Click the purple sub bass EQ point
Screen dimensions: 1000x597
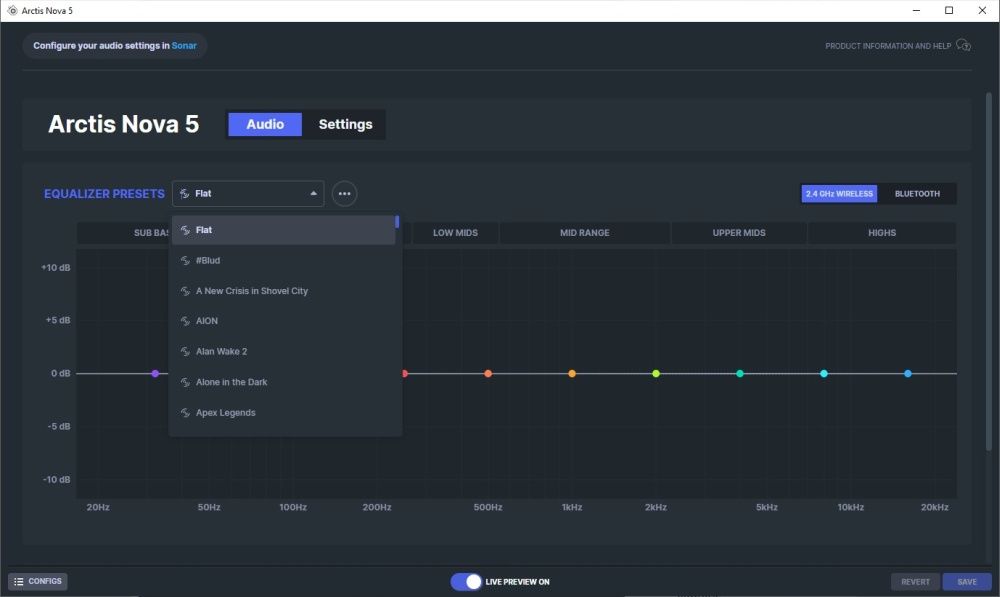[x=155, y=373]
